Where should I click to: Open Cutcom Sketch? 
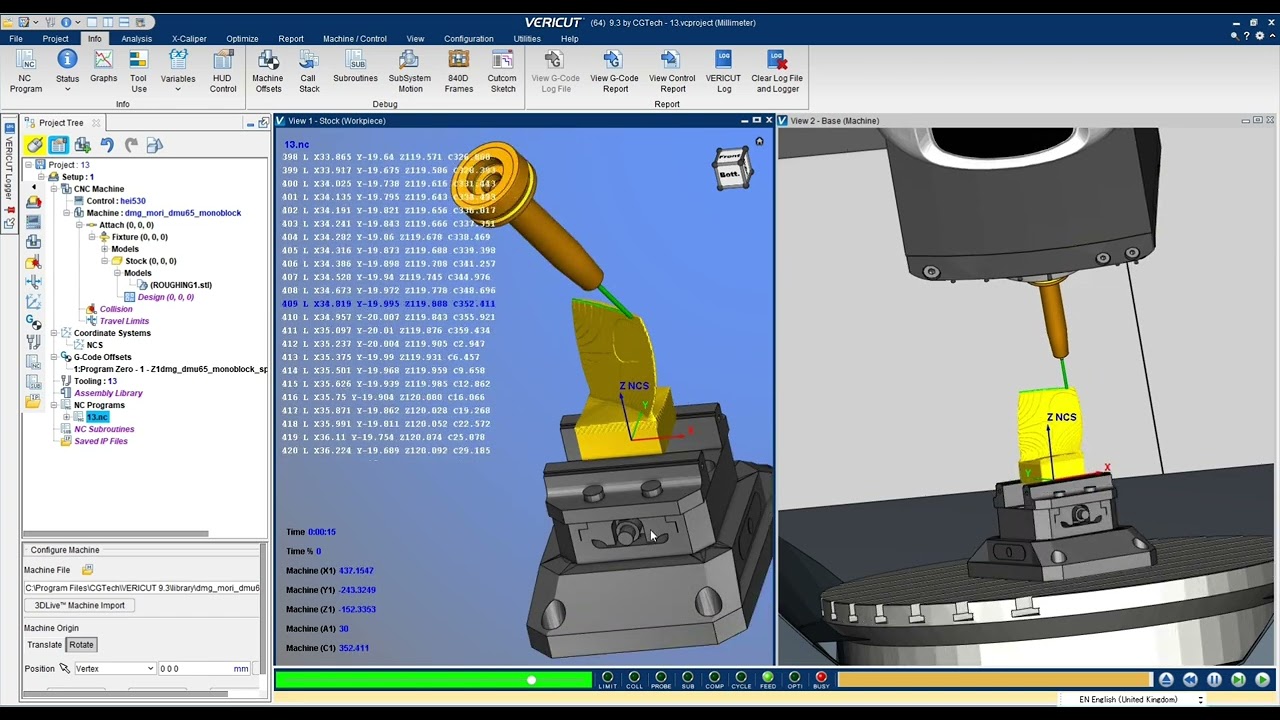click(502, 72)
